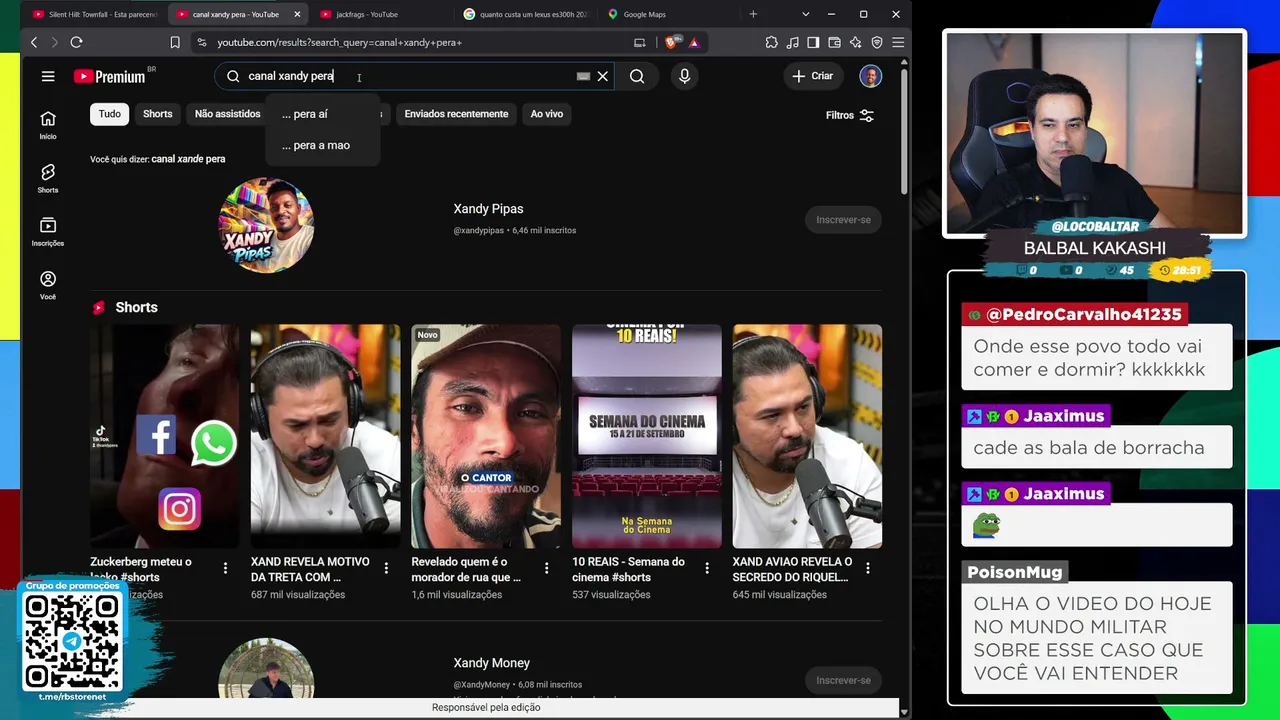Open a new browser tab with plus
This screenshot has height=720, width=1280.
(753, 14)
